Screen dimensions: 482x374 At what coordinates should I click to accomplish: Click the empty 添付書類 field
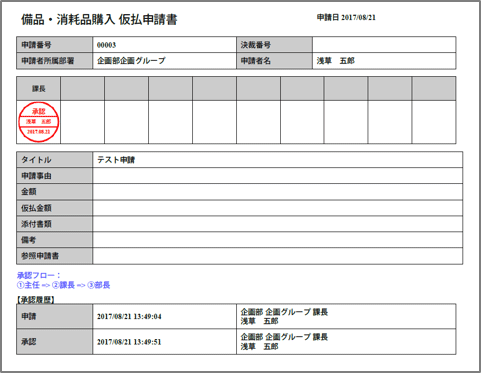tap(278, 224)
